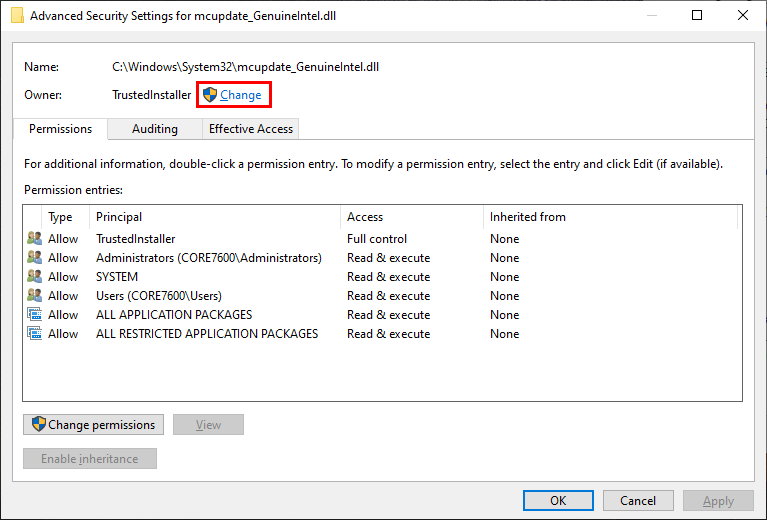Click the TrustedInstaller owner name
This screenshot has height=520, width=767.
tap(152, 95)
